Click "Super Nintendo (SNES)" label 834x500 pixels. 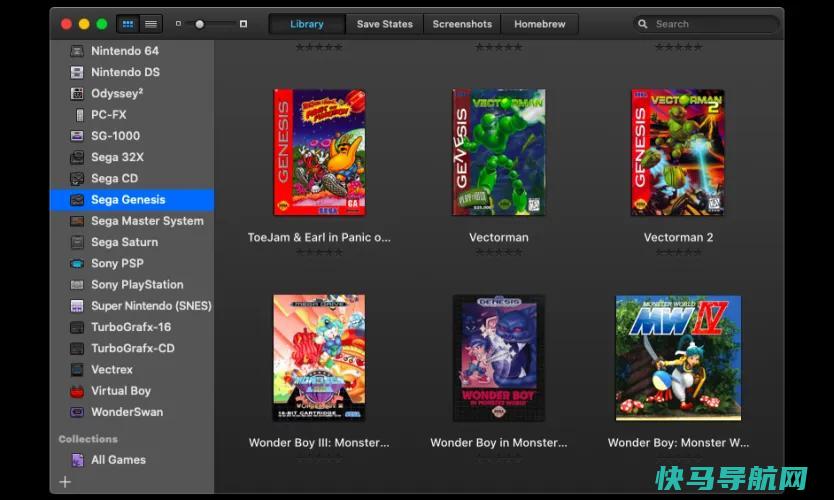(152, 306)
